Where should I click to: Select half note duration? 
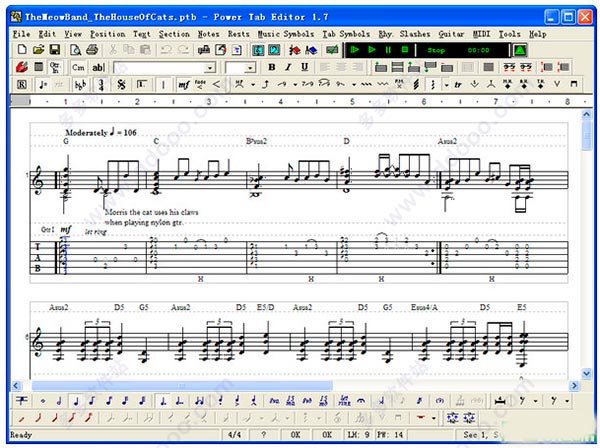pos(59,401)
